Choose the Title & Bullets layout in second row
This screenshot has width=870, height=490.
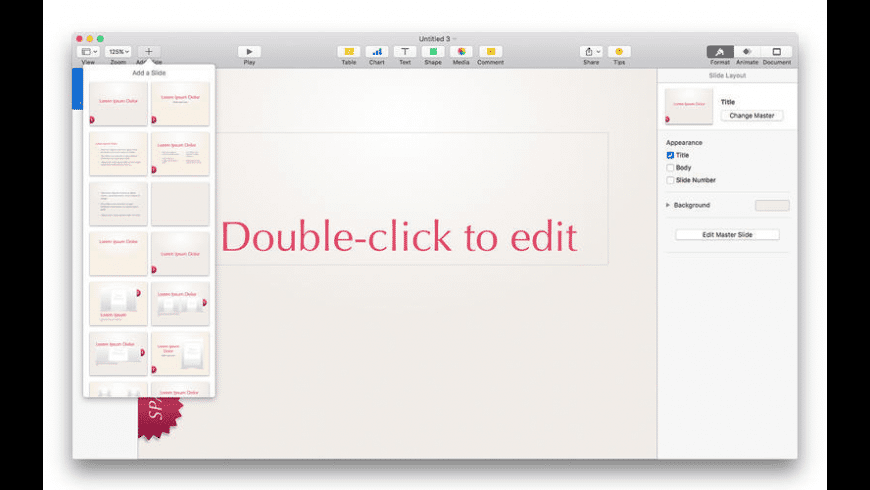[x=118, y=154]
